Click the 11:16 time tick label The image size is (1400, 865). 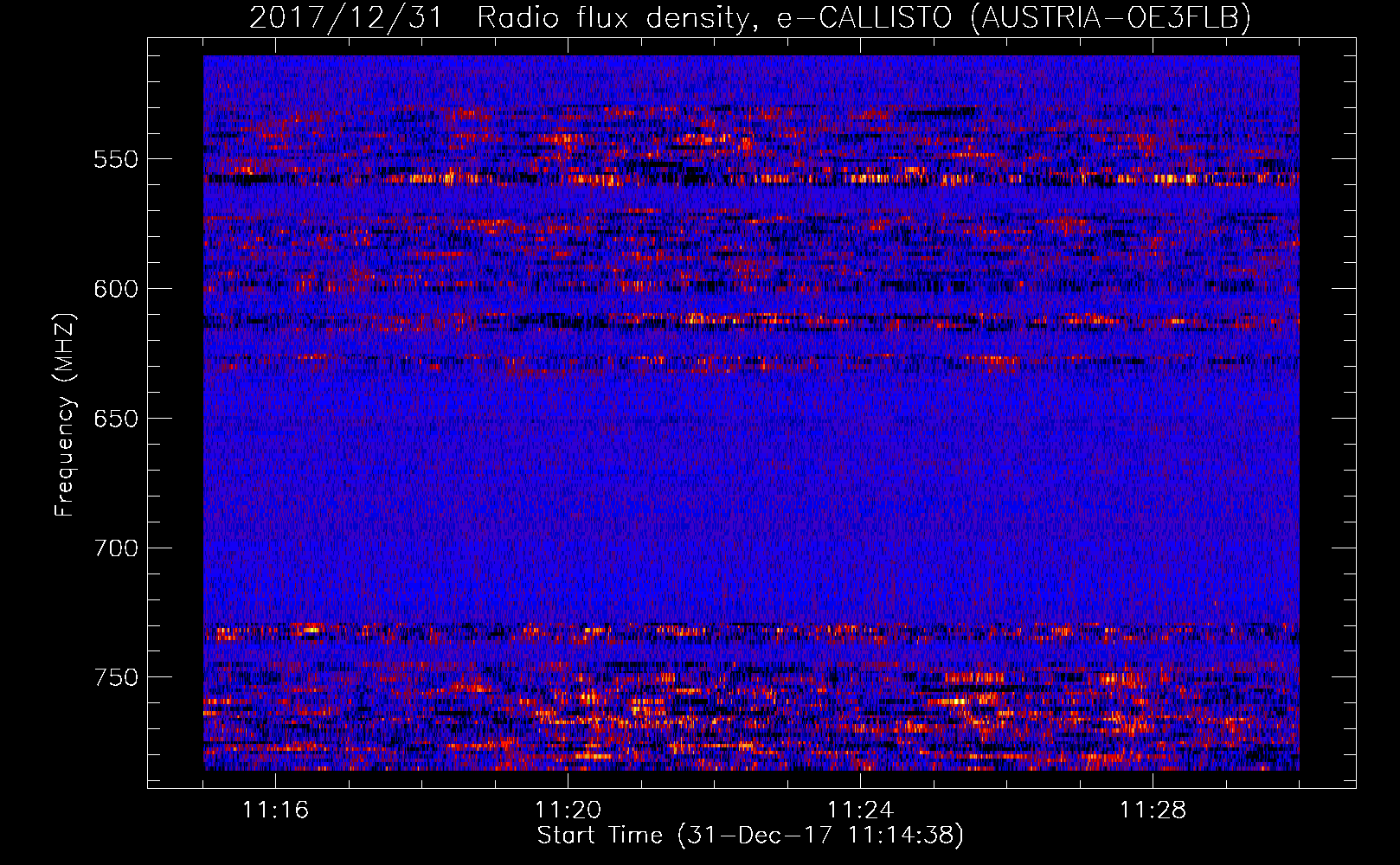[x=275, y=811]
